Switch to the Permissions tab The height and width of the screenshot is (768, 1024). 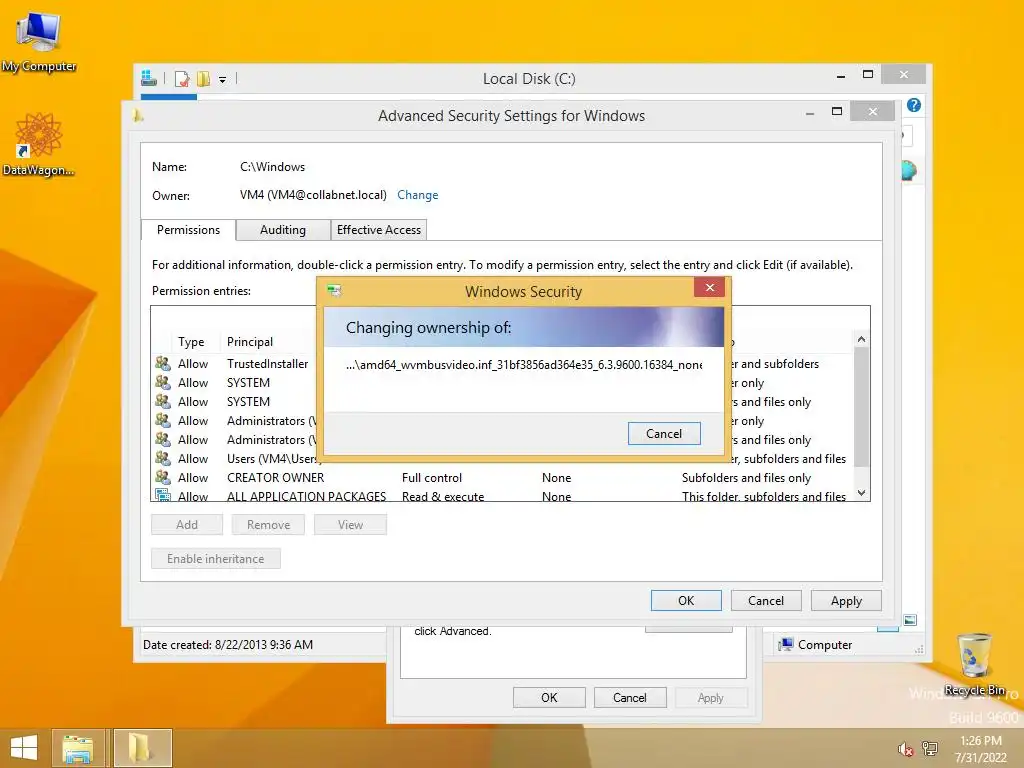point(188,230)
